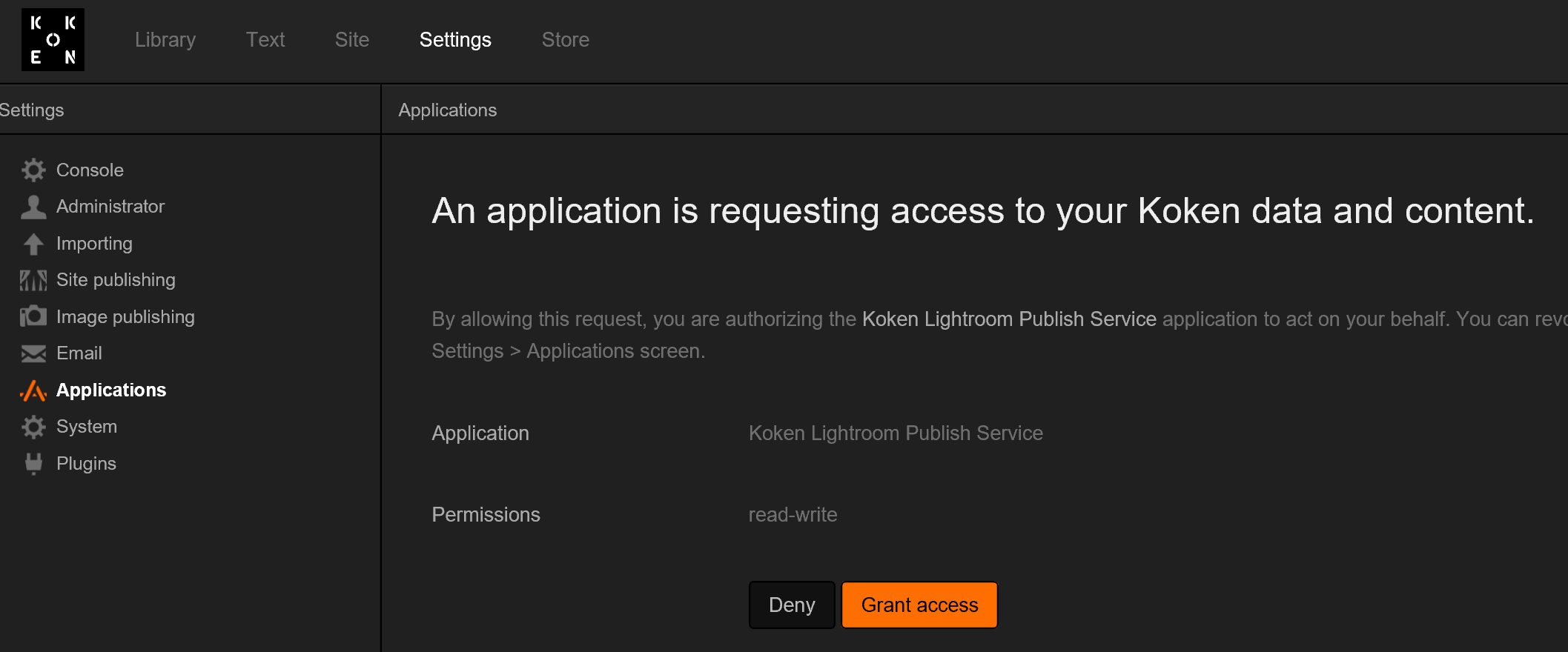
Task: Click the Koken Lightroom Publish Service value
Action: [896, 433]
